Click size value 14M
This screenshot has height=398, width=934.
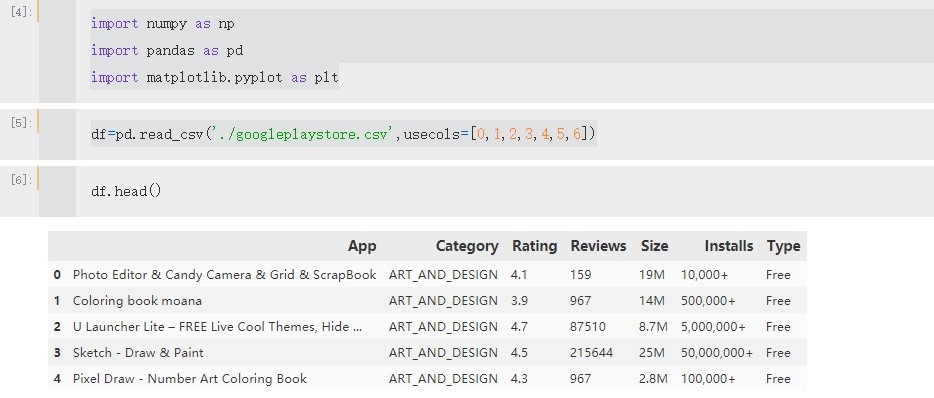[x=652, y=301]
